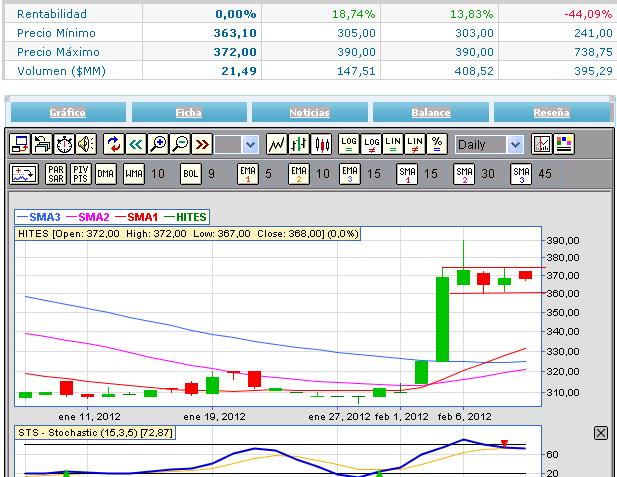
Task: Open the Balance tab
Action: tap(430, 112)
